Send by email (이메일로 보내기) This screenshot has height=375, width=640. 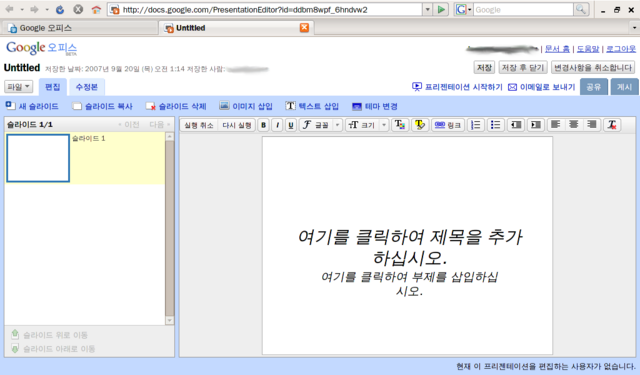coord(541,87)
